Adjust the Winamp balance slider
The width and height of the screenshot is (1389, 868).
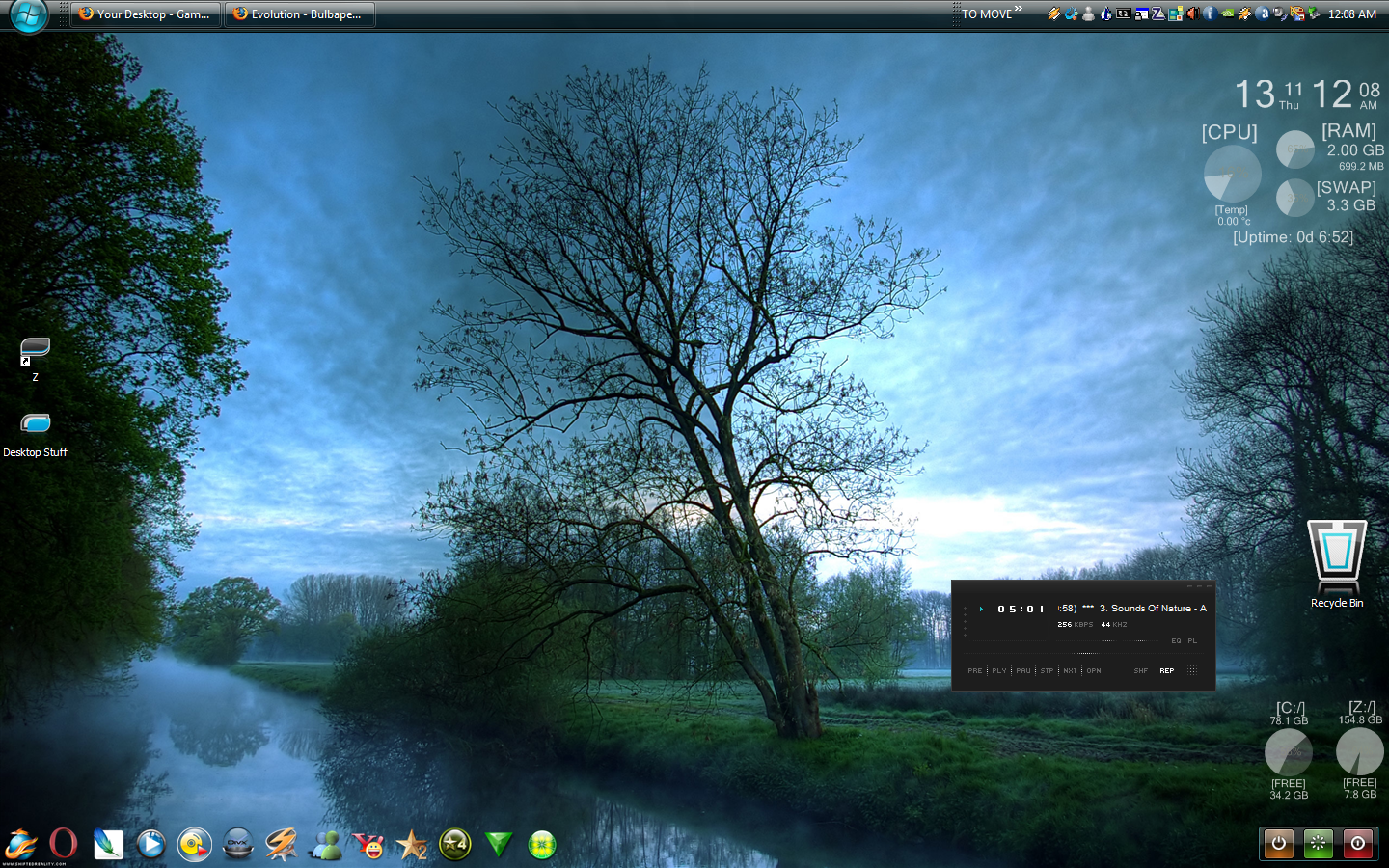point(1141,640)
